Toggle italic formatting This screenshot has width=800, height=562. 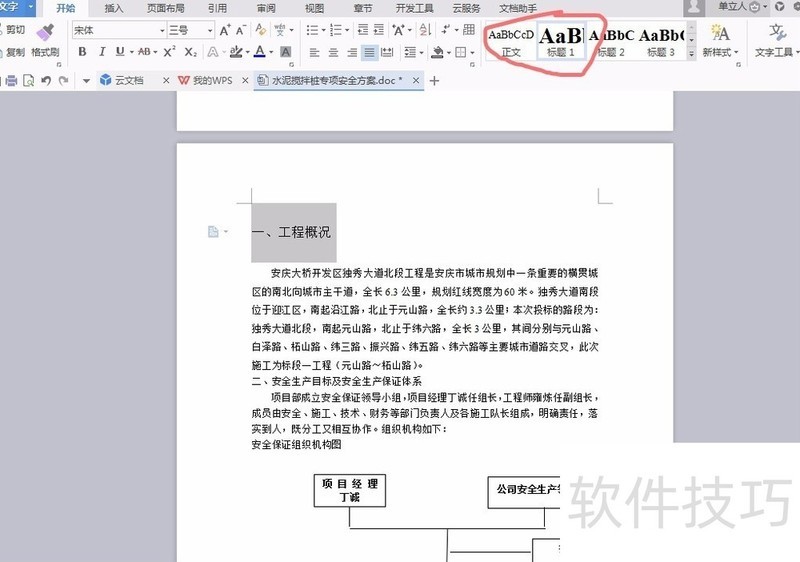tap(102, 52)
